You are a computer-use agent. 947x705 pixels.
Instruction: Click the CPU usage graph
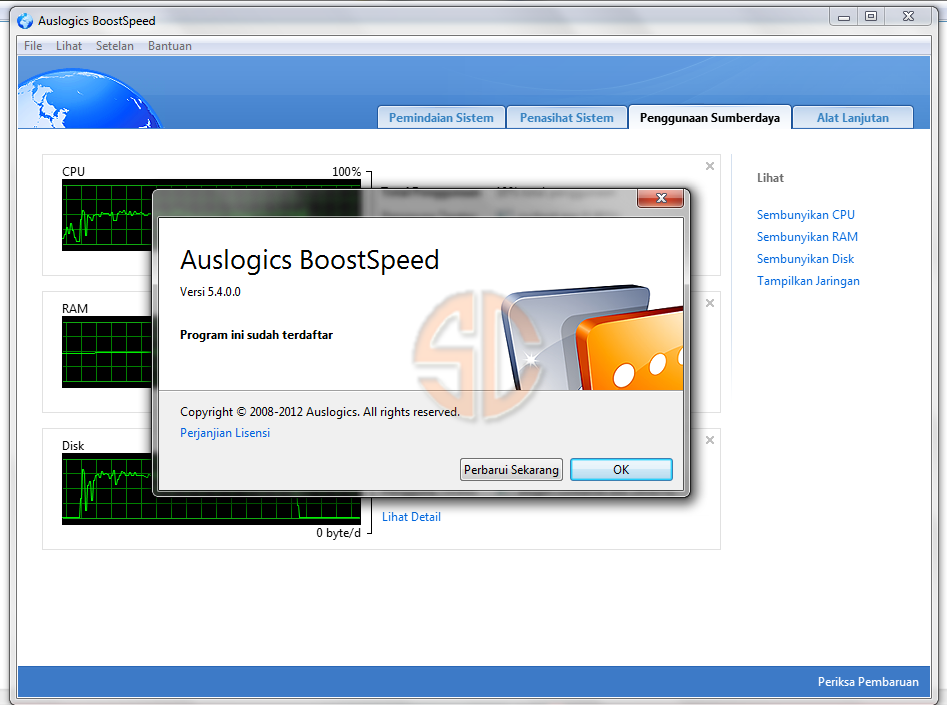(107, 215)
